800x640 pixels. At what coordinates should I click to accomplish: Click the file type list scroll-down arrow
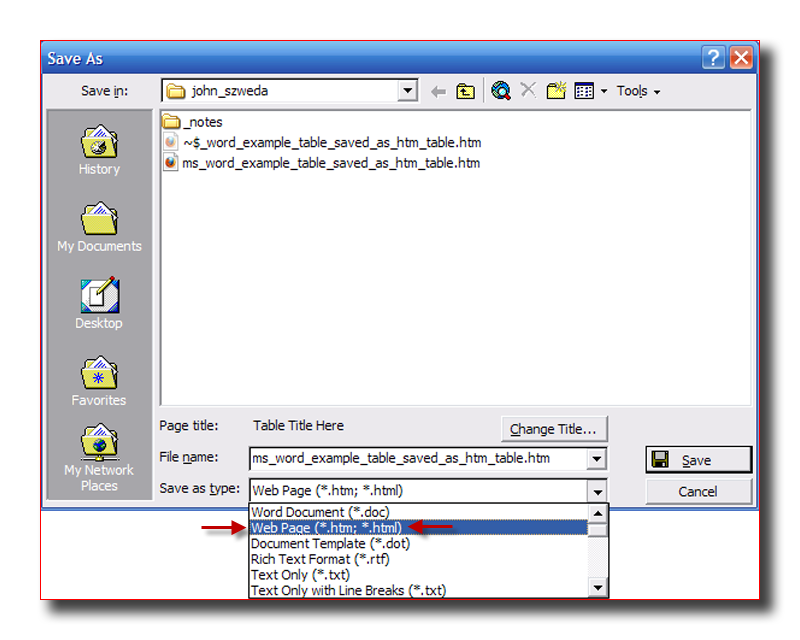597,589
